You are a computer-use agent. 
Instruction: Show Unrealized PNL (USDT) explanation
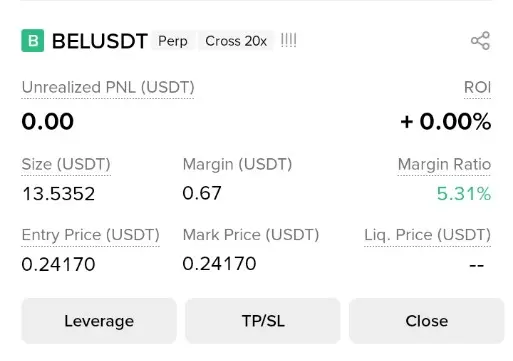pos(108,88)
